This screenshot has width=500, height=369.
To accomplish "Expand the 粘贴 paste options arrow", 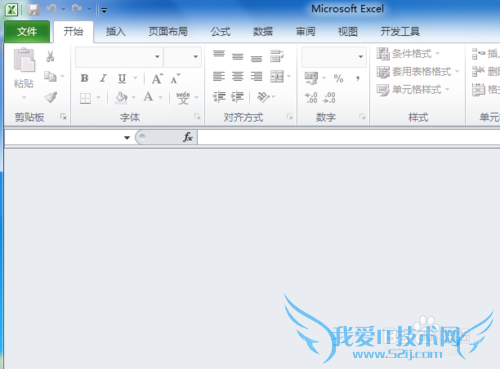I will click(x=24, y=97).
